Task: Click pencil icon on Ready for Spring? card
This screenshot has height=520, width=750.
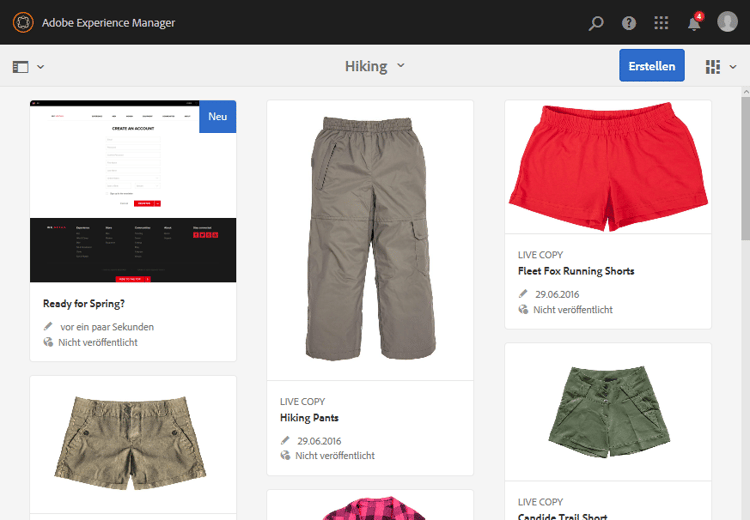Action: [48, 326]
